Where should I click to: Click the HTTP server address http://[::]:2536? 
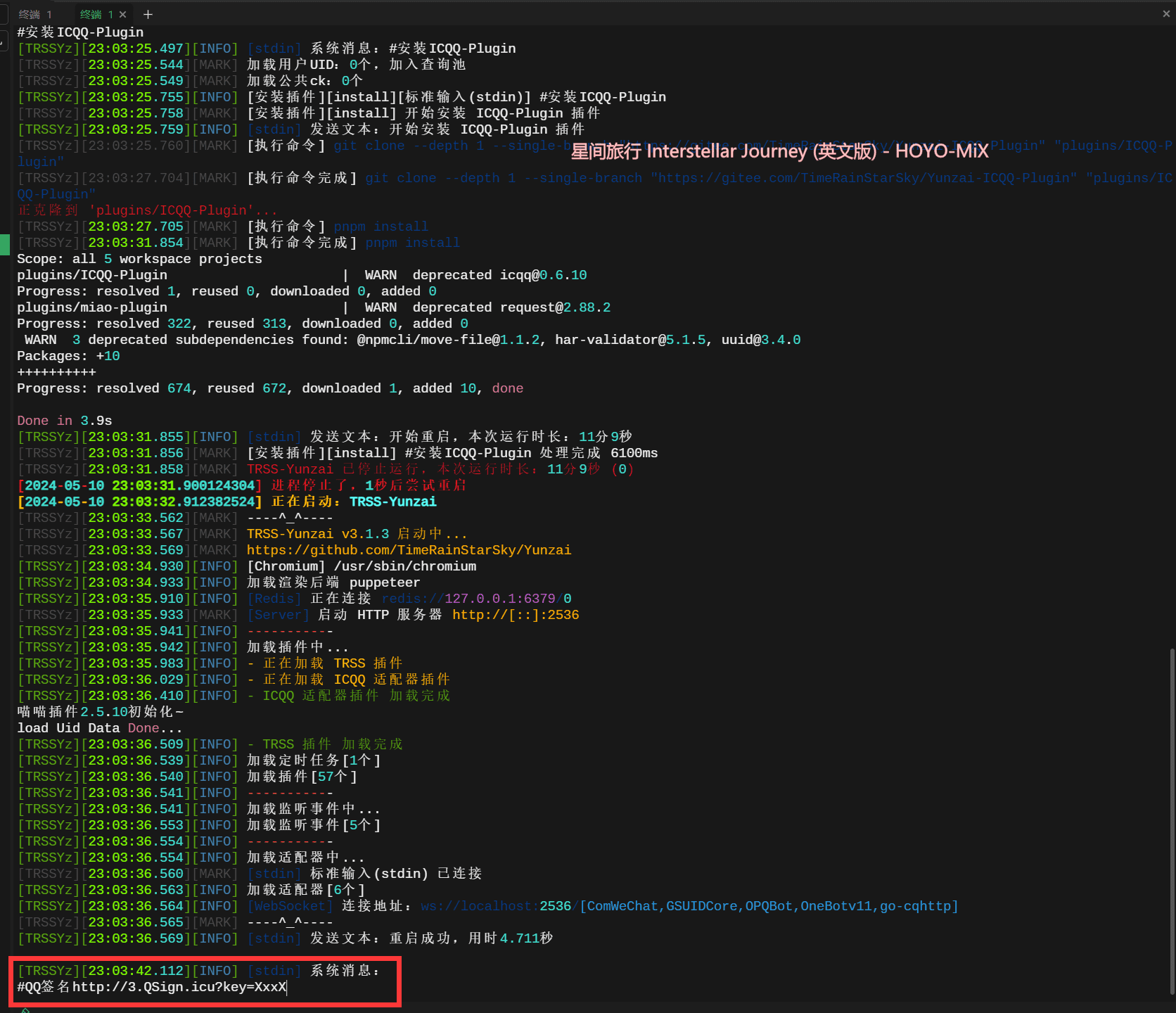[x=515, y=615]
